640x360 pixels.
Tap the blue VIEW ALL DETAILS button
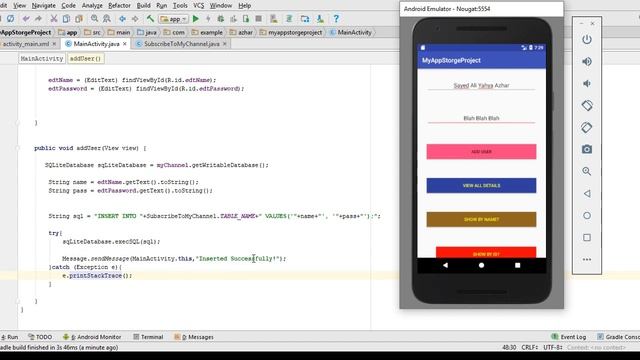[481, 185]
